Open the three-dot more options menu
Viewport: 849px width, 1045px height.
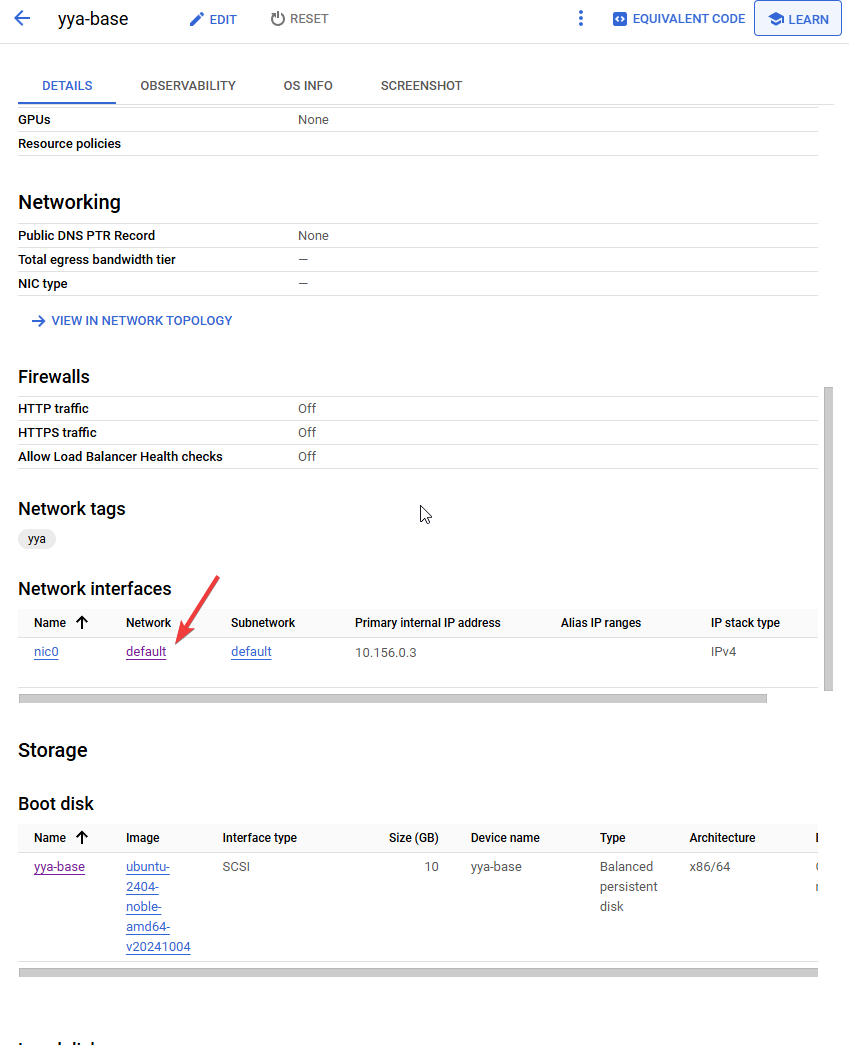click(x=581, y=19)
